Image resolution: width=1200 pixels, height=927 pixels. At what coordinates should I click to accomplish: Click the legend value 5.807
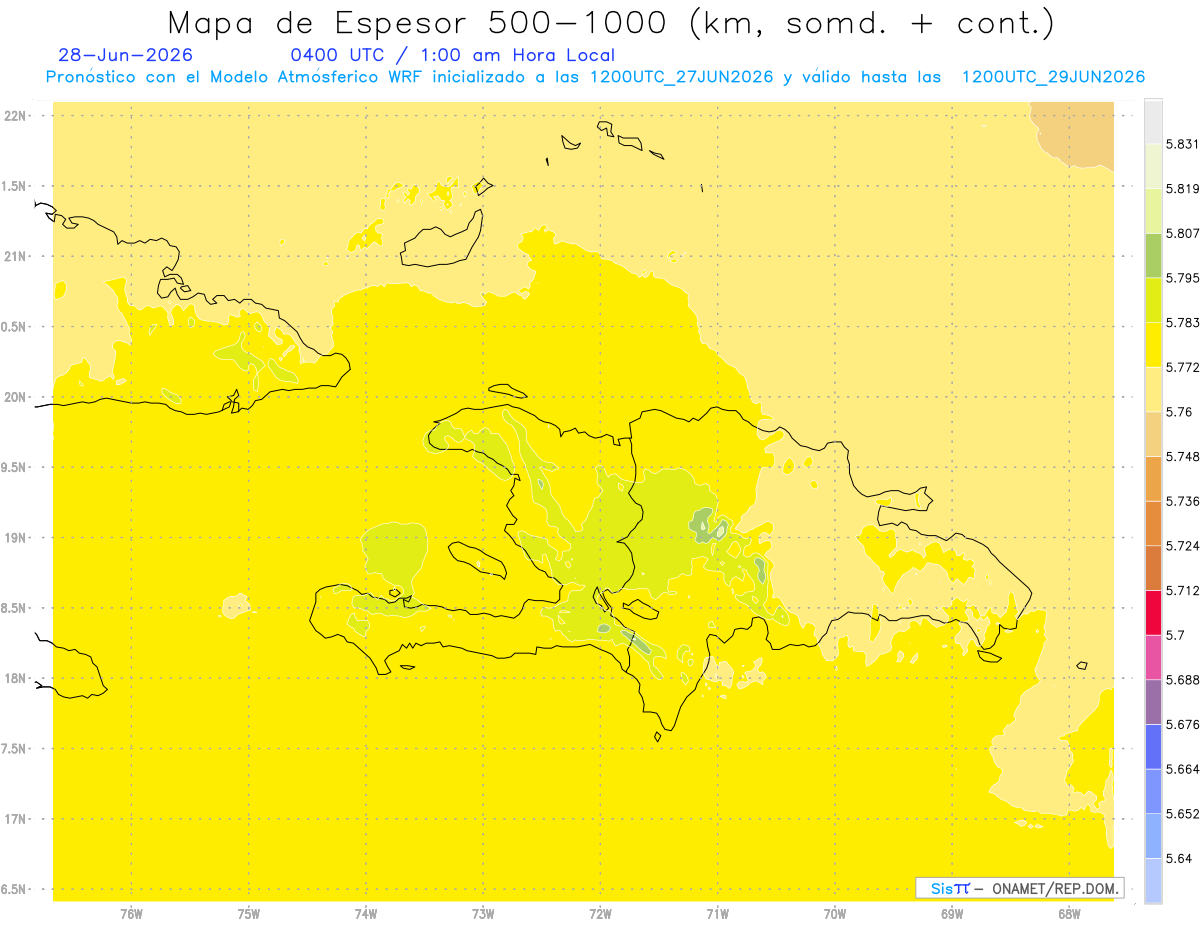pos(1183,233)
